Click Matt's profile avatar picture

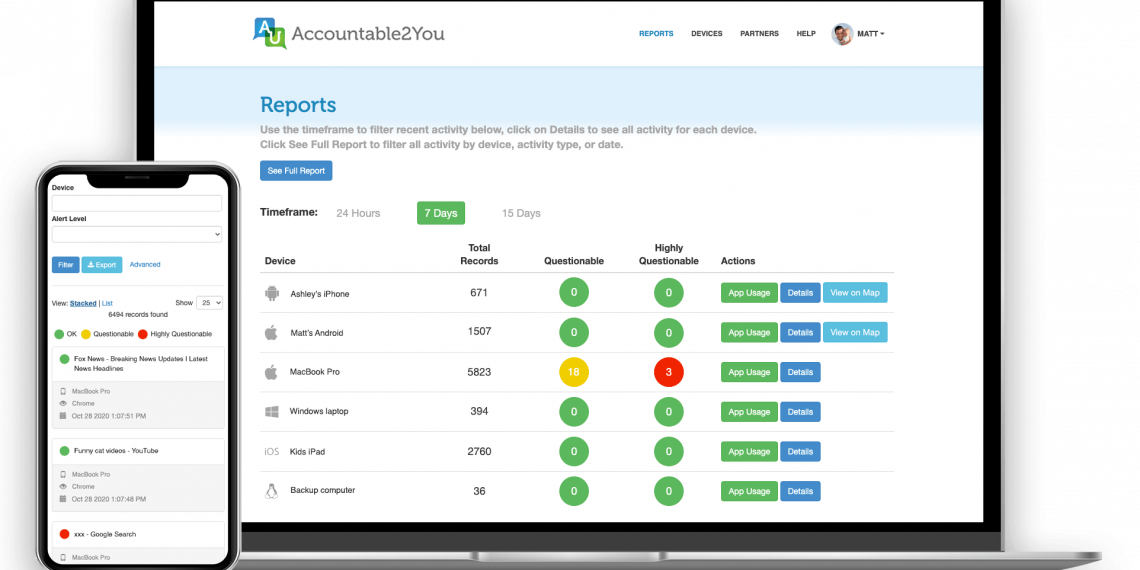pyautogui.click(x=842, y=33)
